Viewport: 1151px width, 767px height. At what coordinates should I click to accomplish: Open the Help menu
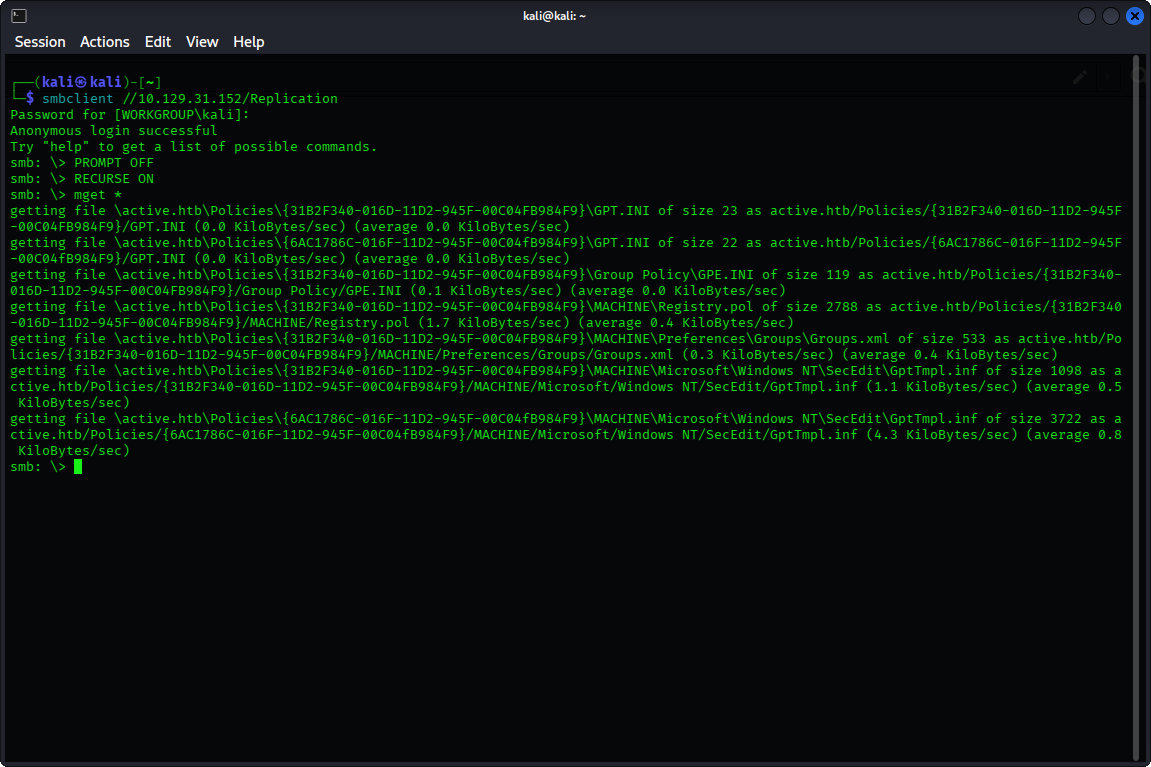click(248, 42)
